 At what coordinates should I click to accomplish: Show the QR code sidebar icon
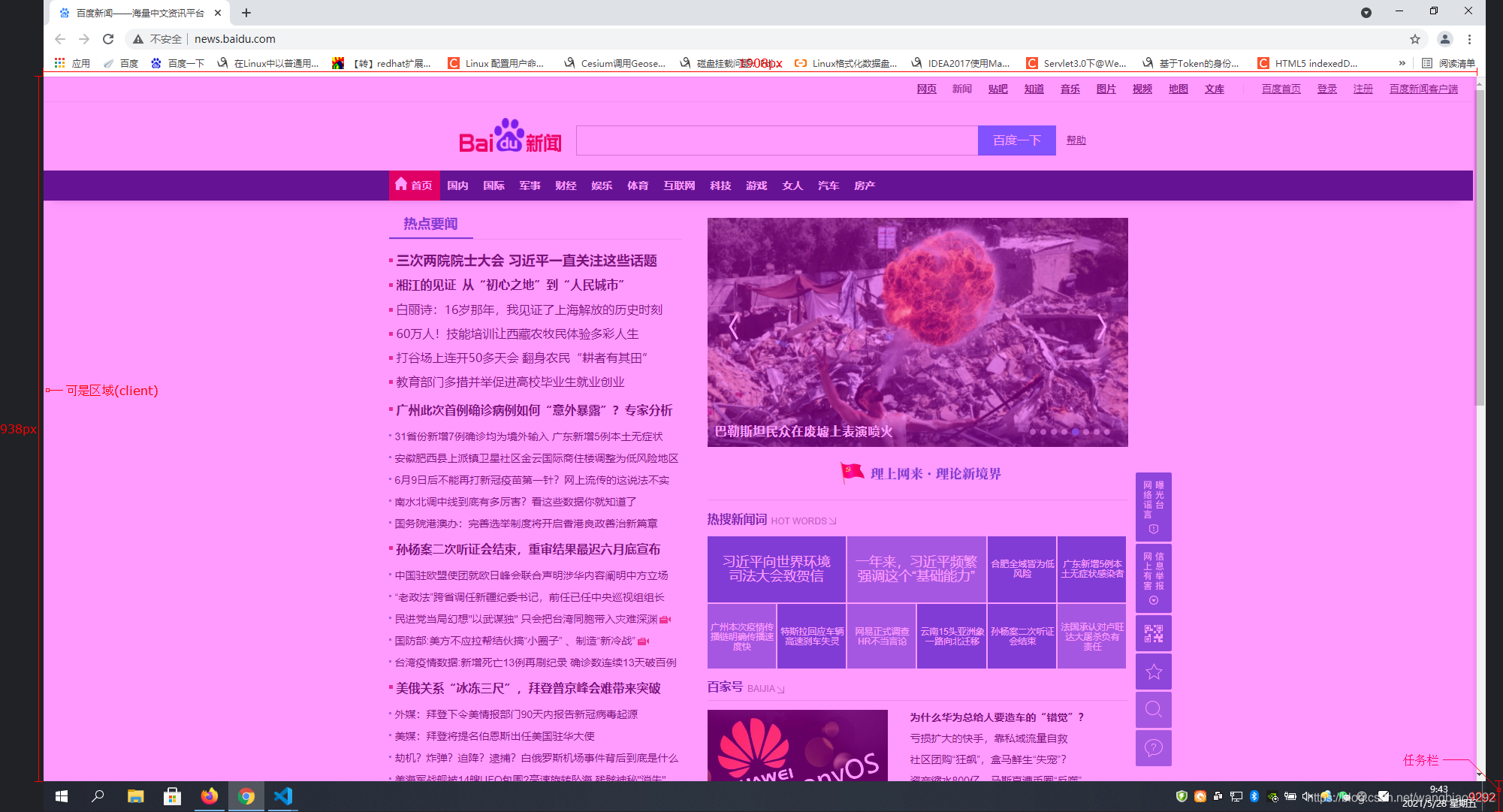(x=1154, y=633)
